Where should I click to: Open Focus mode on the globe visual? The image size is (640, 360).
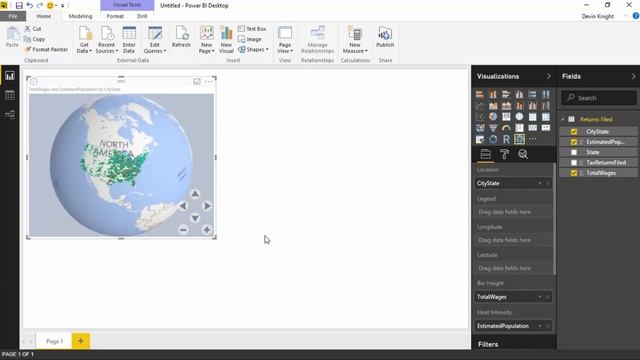197,82
